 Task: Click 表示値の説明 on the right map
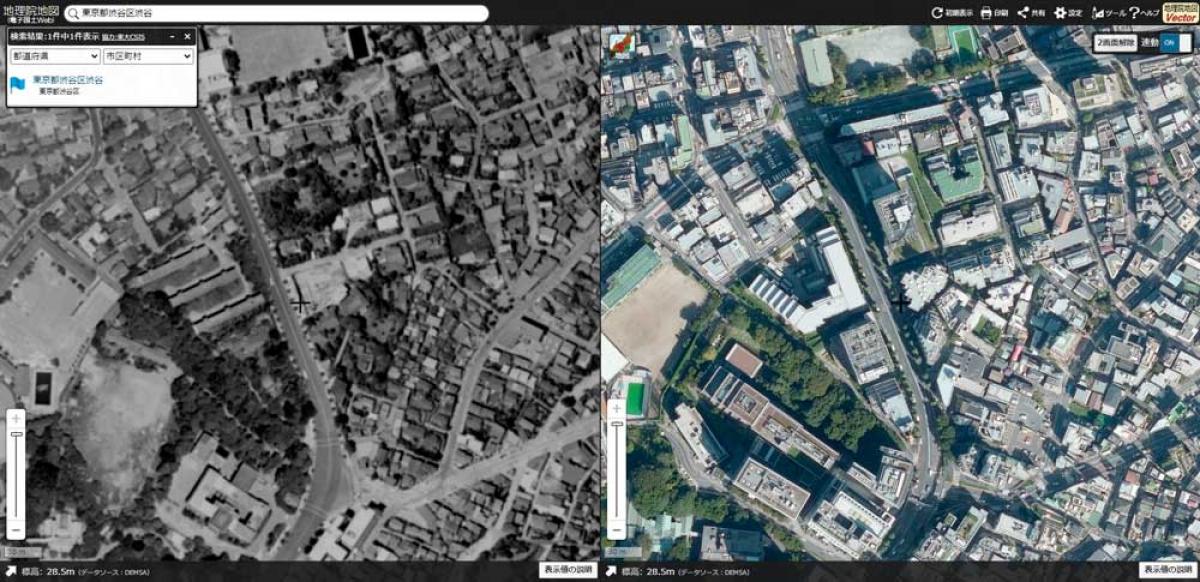(x=1169, y=570)
